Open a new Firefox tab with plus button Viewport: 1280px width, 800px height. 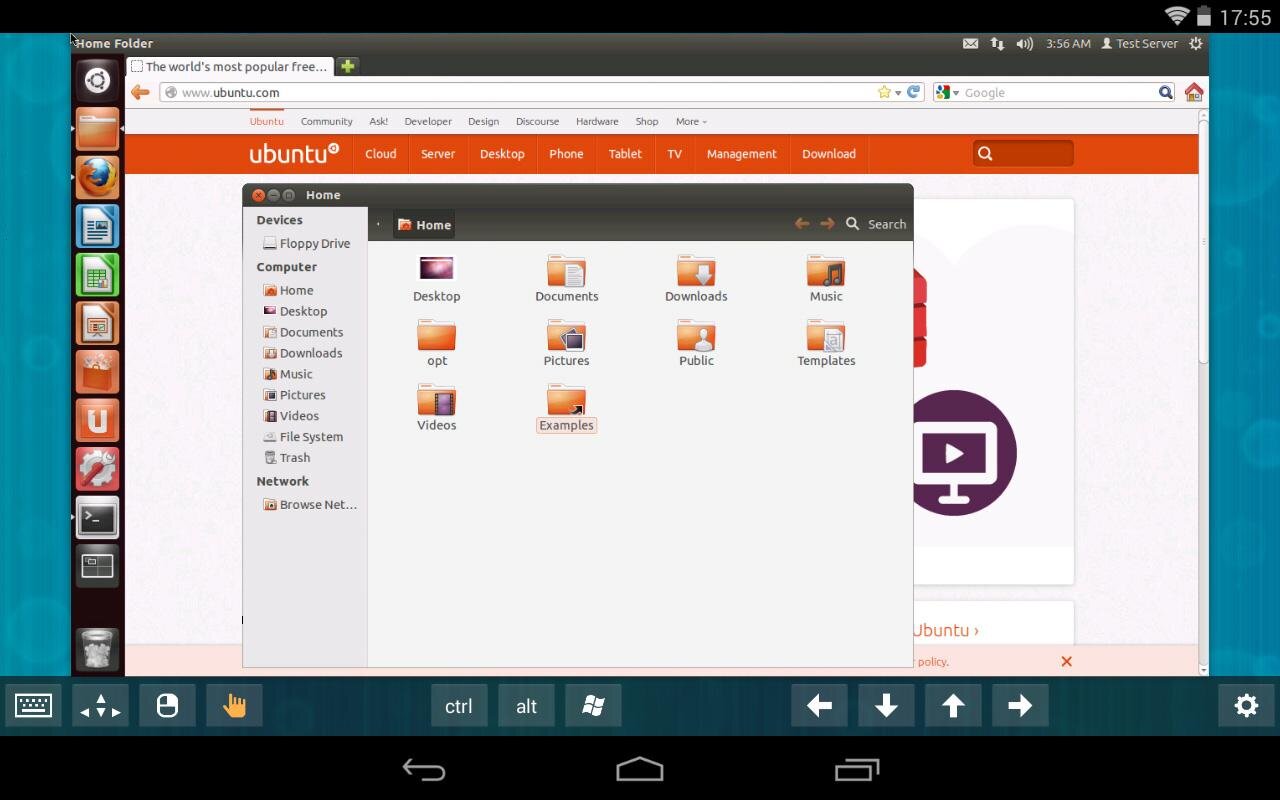click(x=347, y=66)
